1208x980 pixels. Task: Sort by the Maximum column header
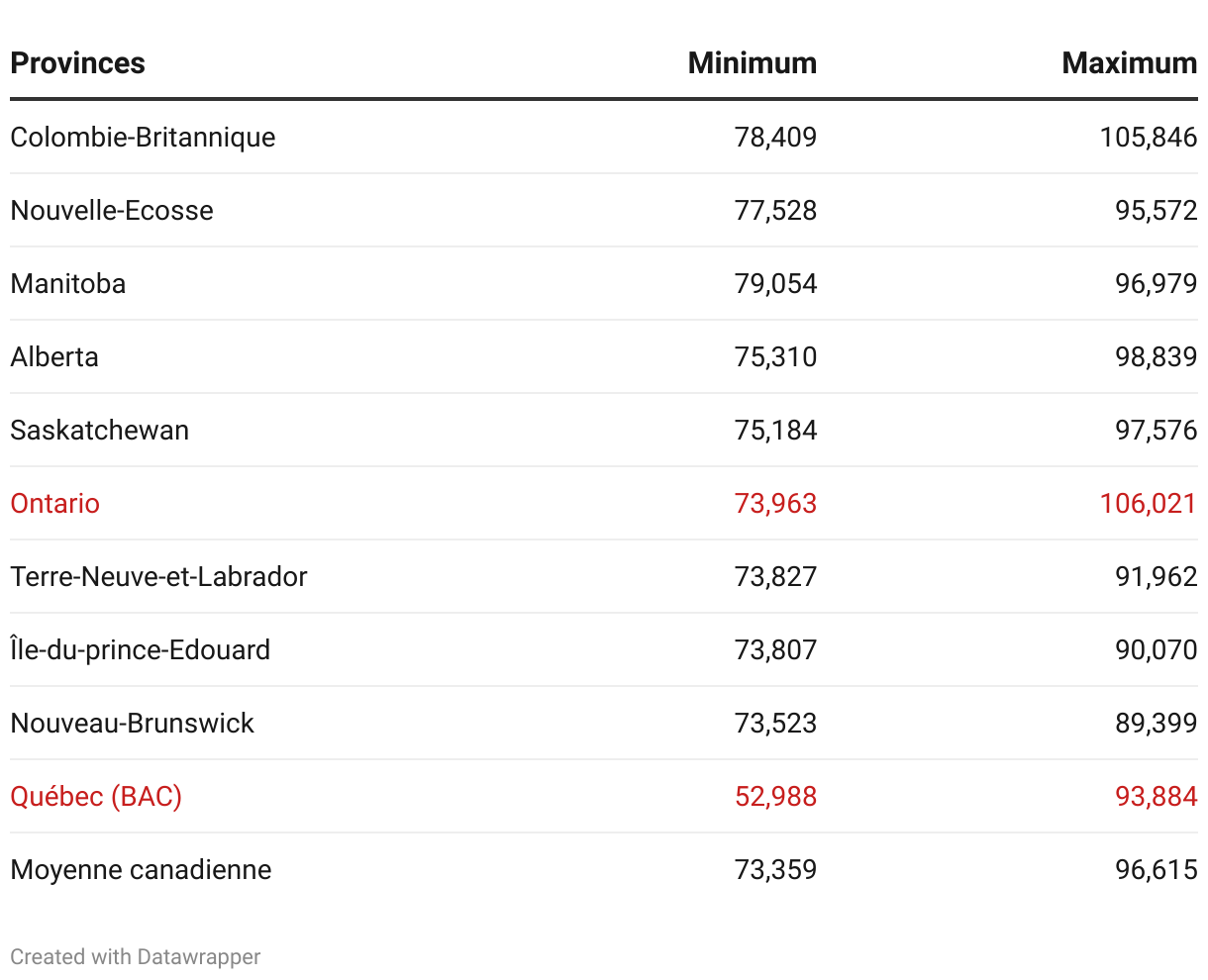click(x=1129, y=63)
